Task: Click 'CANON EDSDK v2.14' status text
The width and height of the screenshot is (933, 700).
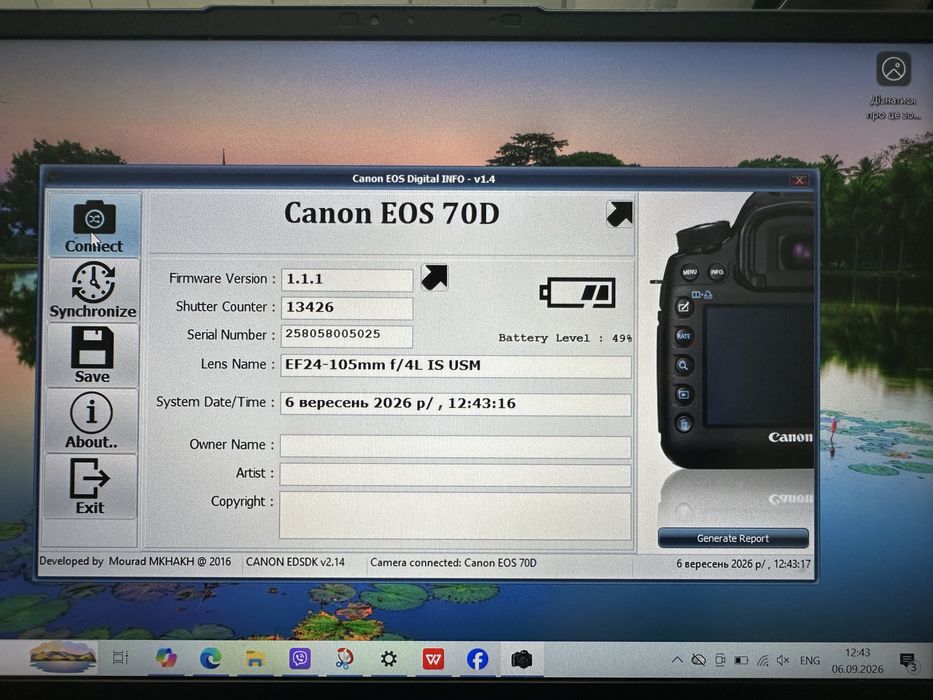Action: (295, 562)
